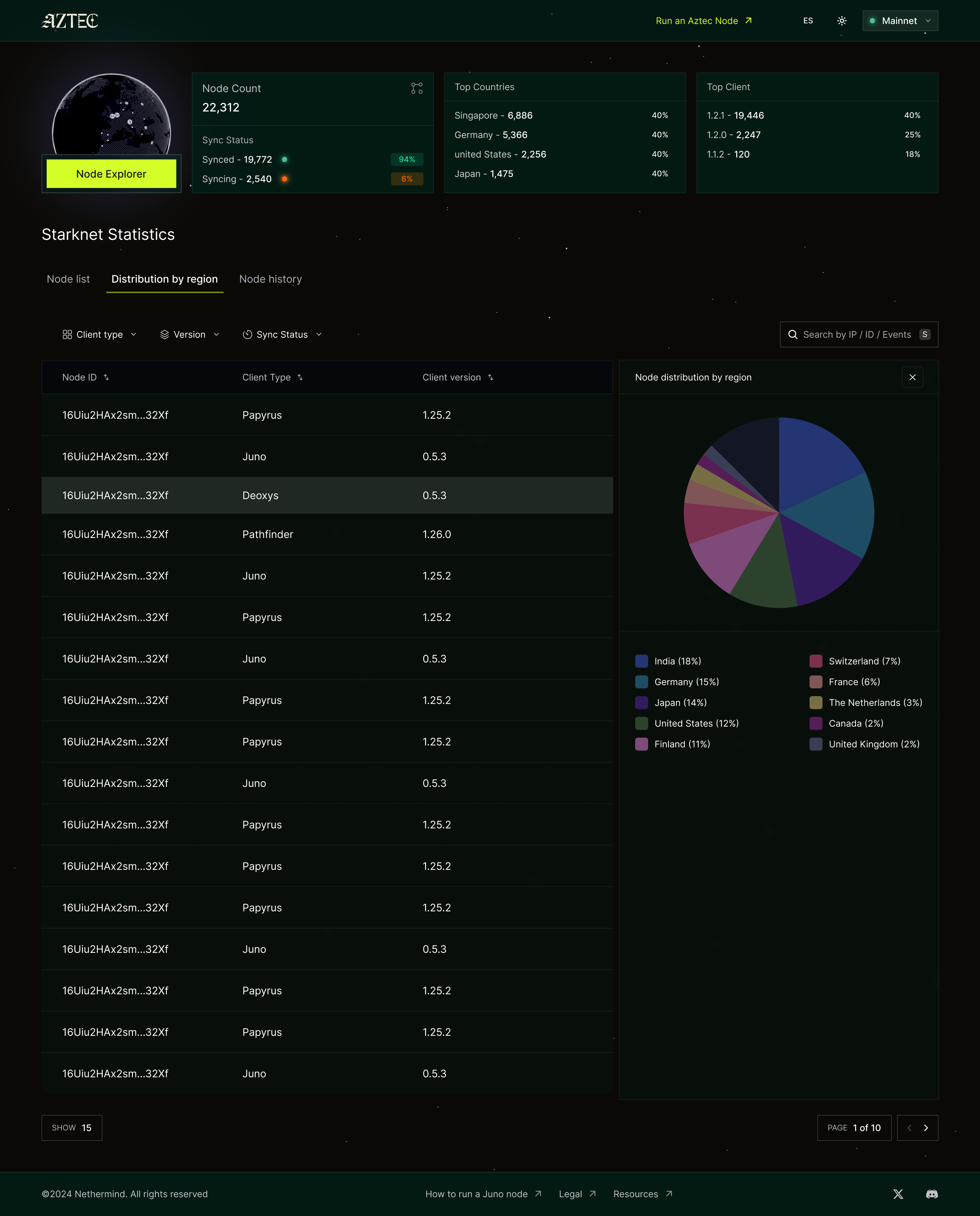Viewport: 980px width, 1216px height.
Task: Select the Distribution by region tab
Action: point(164,279)
